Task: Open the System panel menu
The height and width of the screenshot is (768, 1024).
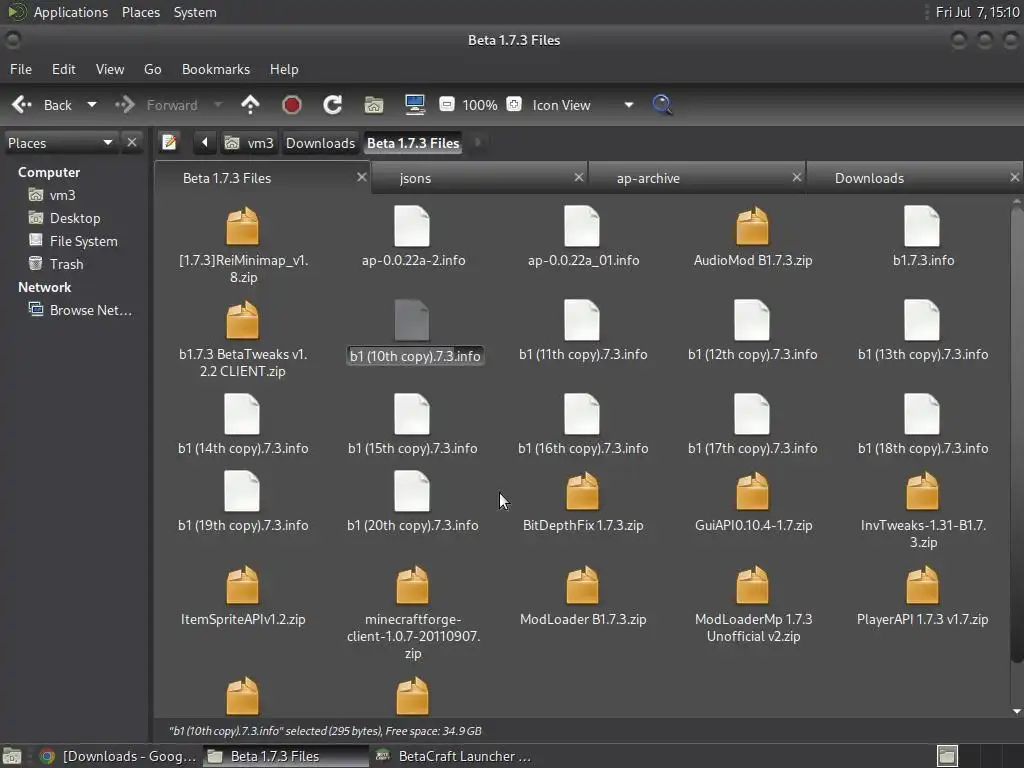Action: point(195,12)
